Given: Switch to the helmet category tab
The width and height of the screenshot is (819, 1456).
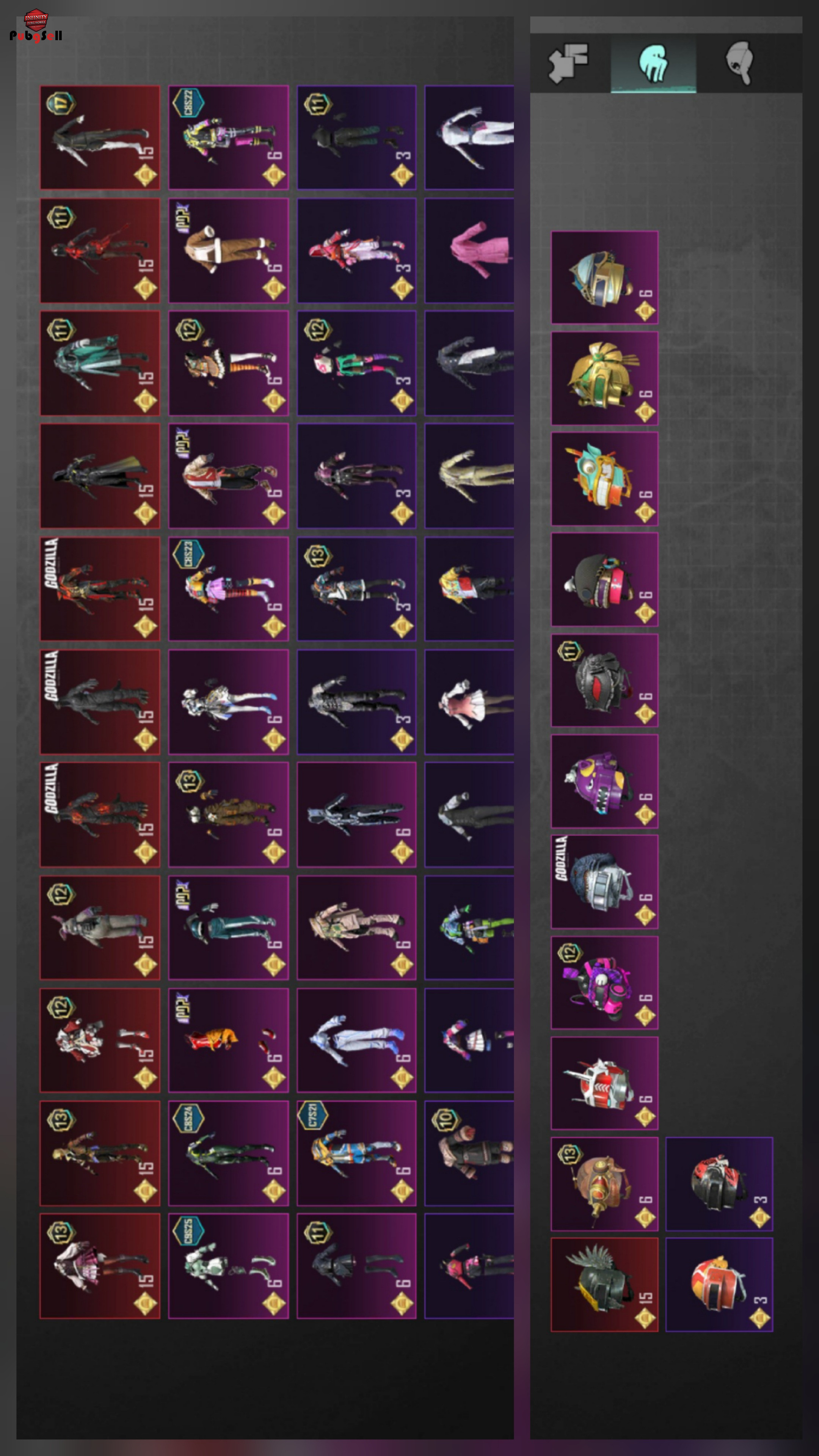Looking at the screenshot, I should point(739,63).
